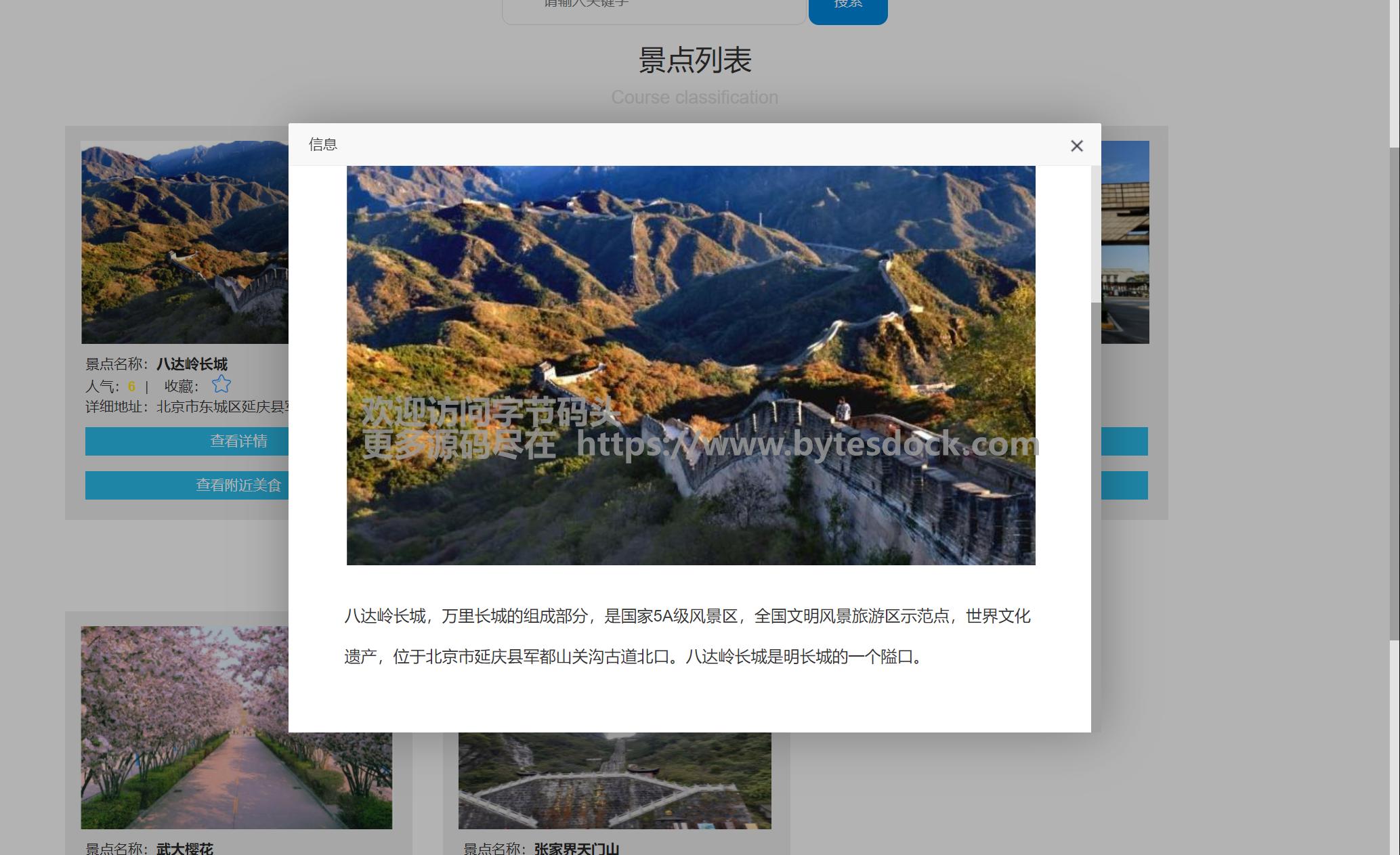Screen dimensions: 1400x855
Task: Click the favorite star for 八达岭长城
Action: tap(221, 385)
